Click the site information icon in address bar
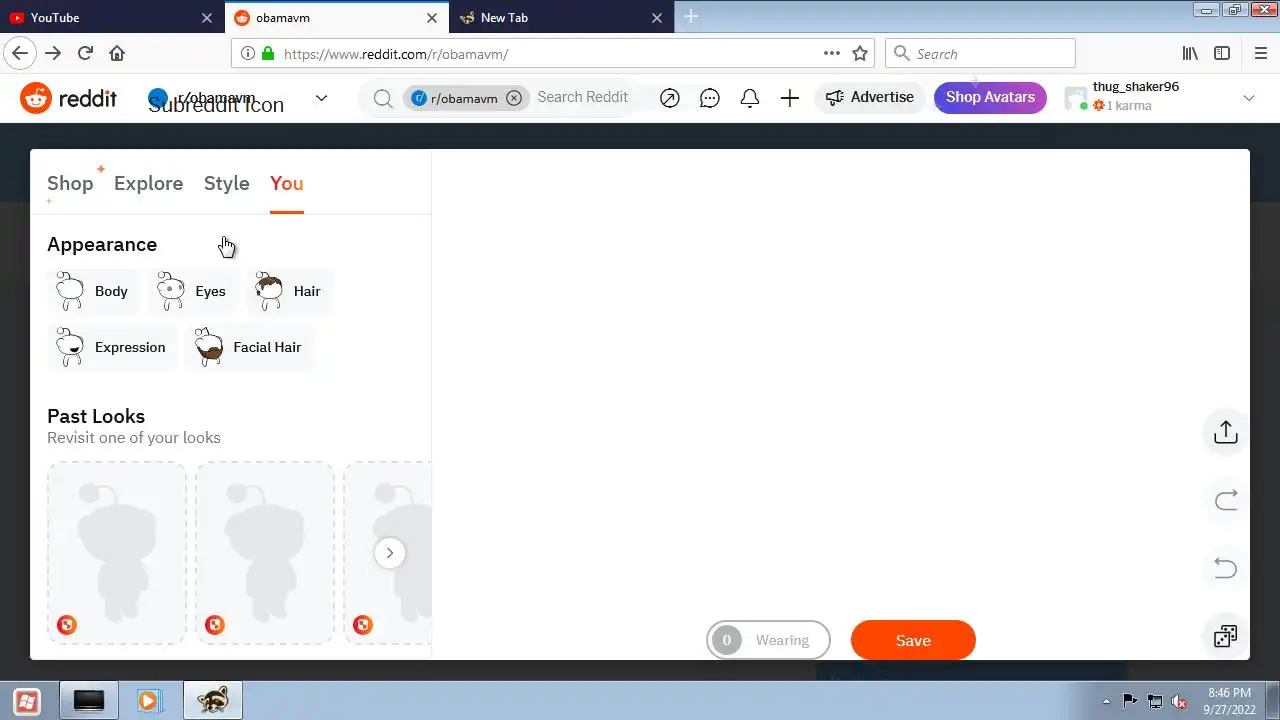 (248, 54)
